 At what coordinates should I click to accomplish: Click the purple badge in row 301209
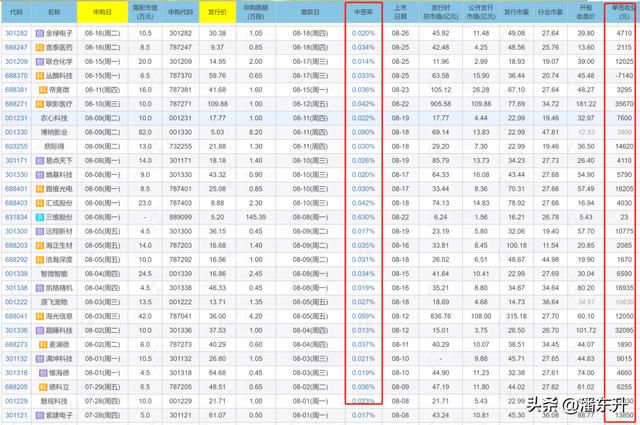[x=40, y=62]
